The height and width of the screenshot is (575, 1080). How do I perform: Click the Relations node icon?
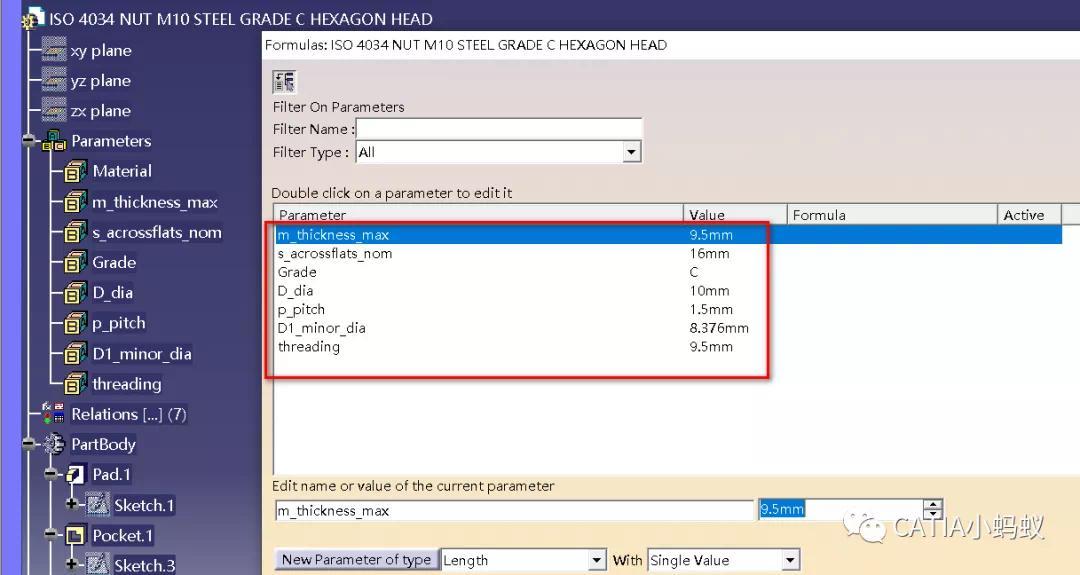54,413
